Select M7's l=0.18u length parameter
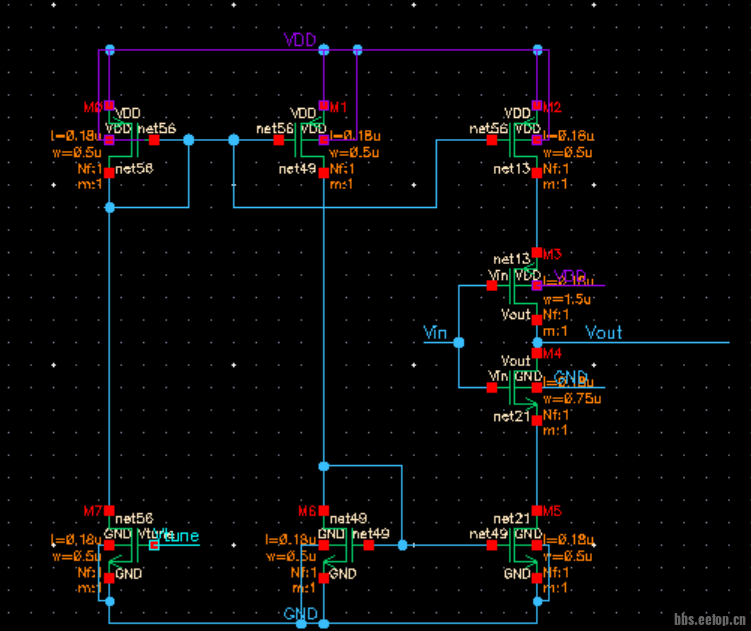 [x=77, y=539]
